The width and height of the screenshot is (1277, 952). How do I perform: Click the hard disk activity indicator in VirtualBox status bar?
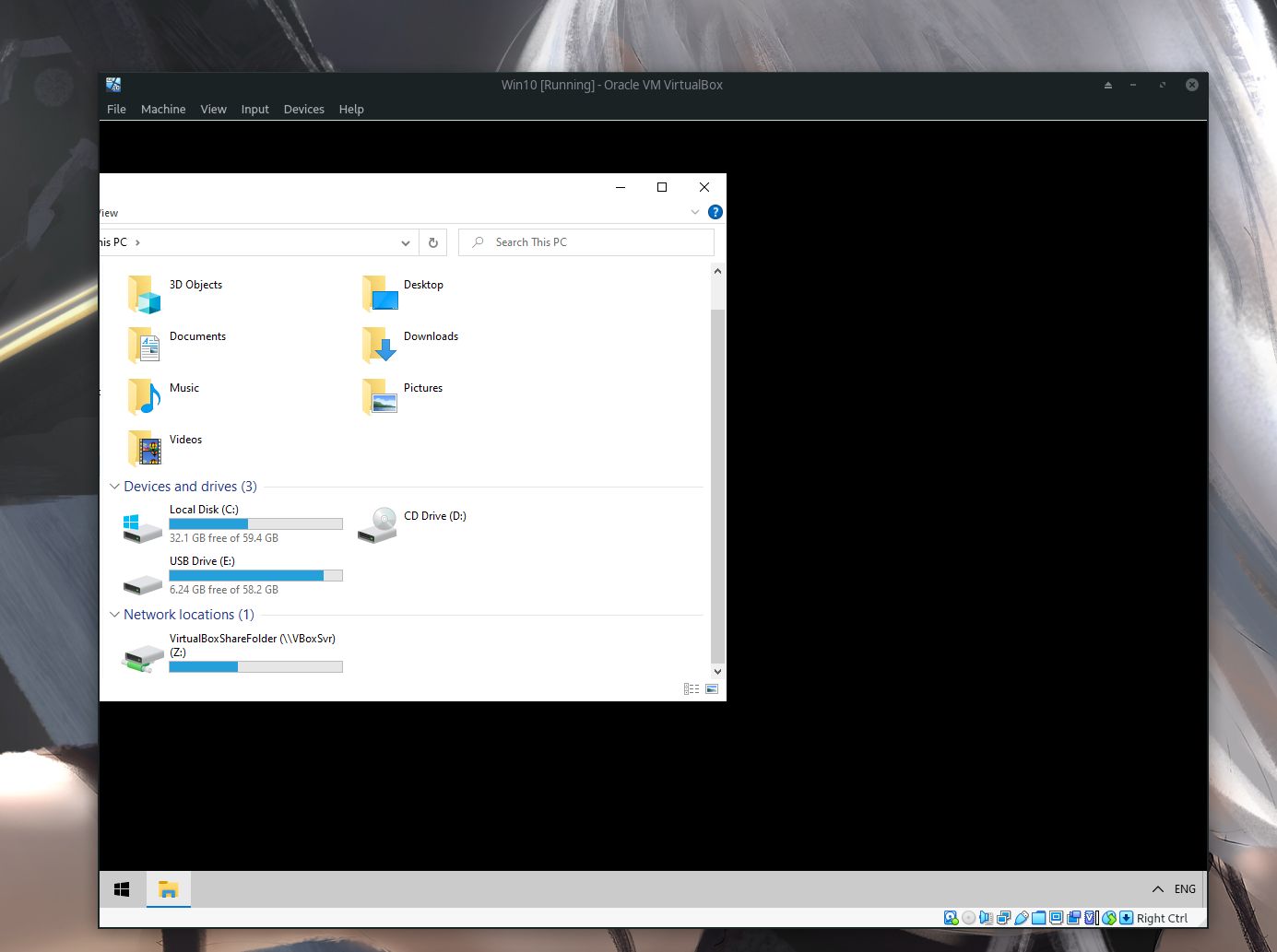pos(951,917)
